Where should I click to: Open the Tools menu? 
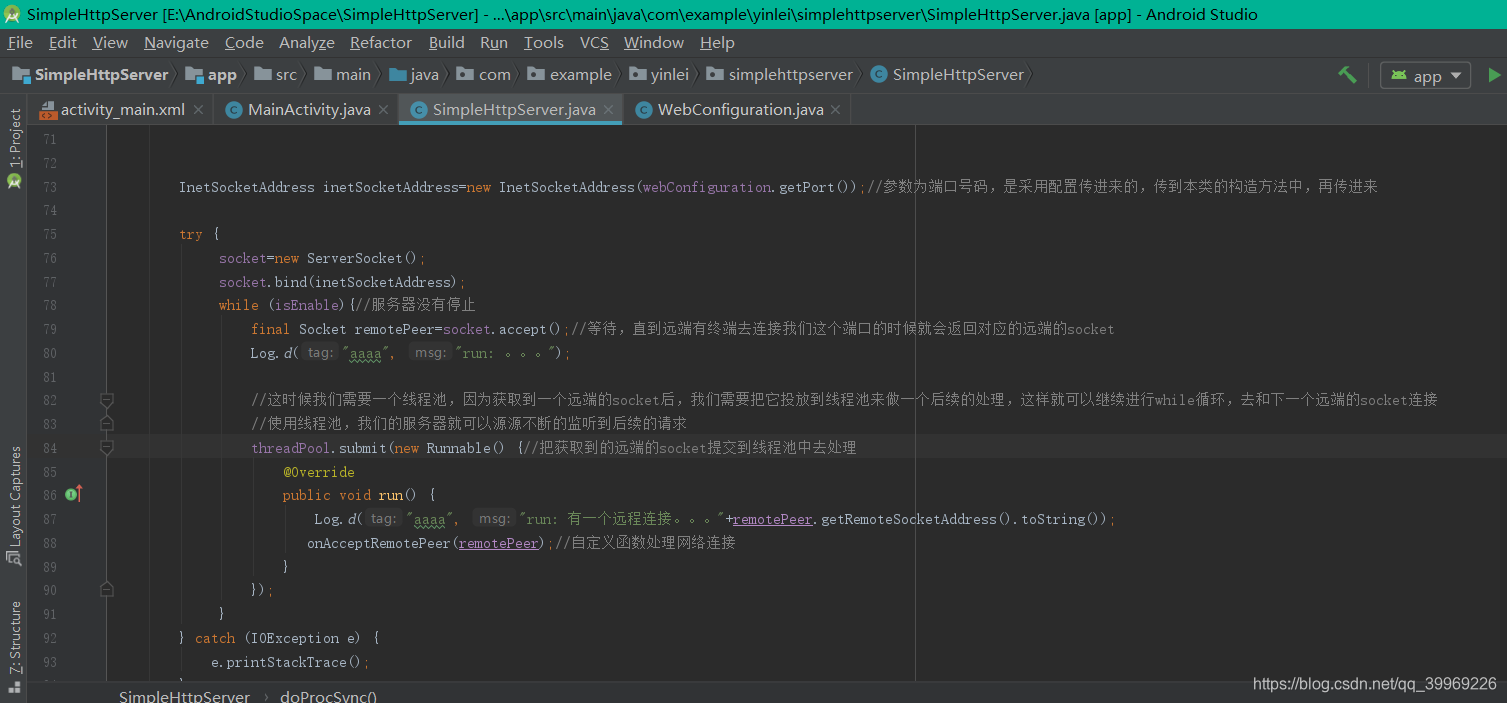[x=544, y=42]
